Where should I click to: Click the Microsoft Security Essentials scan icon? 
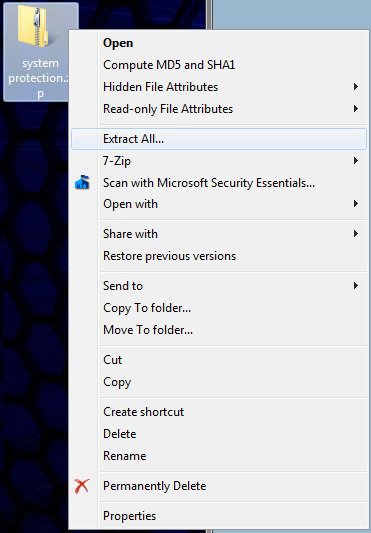click(x=82, y=183)
